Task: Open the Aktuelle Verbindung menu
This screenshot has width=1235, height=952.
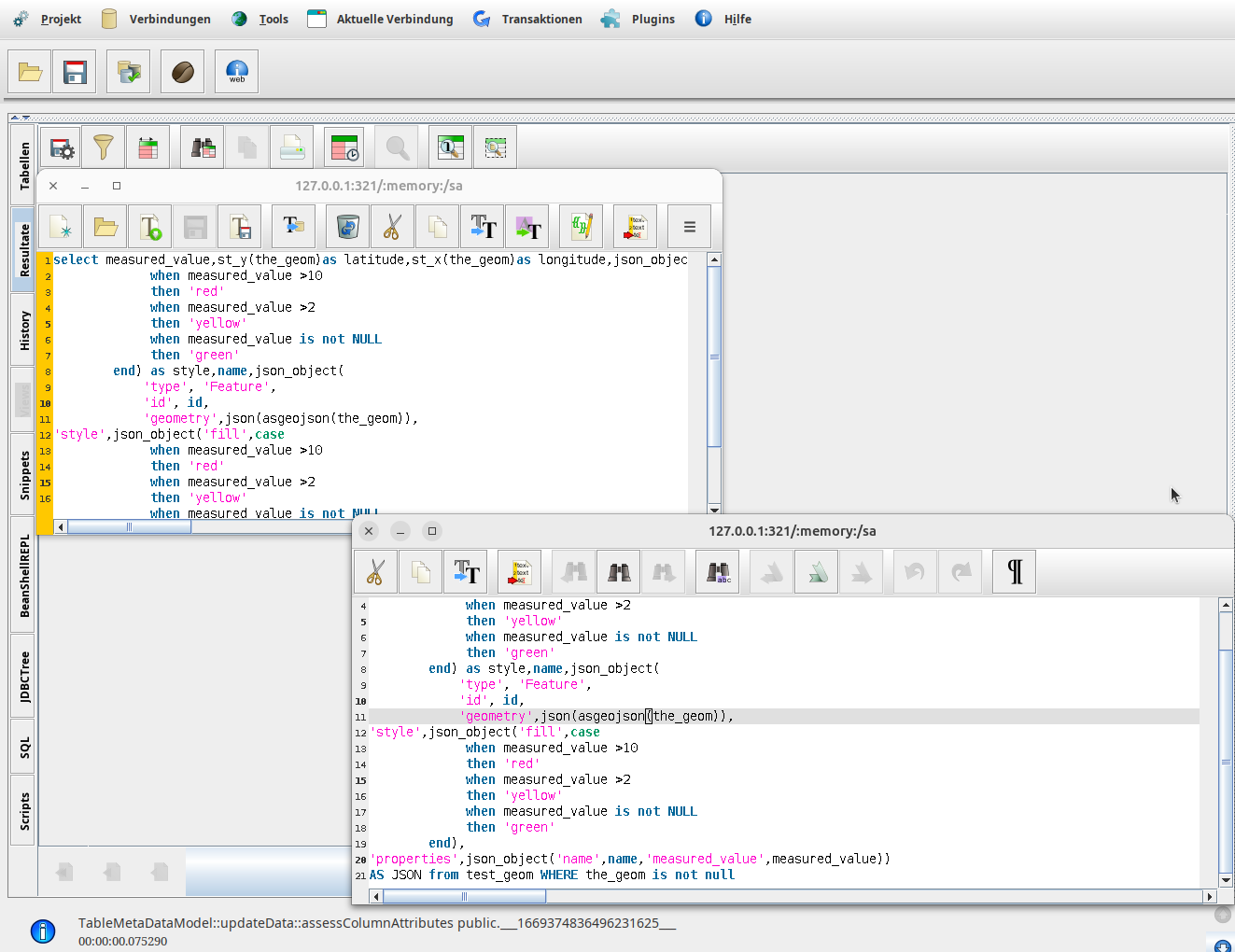Action: coord(380,19)
